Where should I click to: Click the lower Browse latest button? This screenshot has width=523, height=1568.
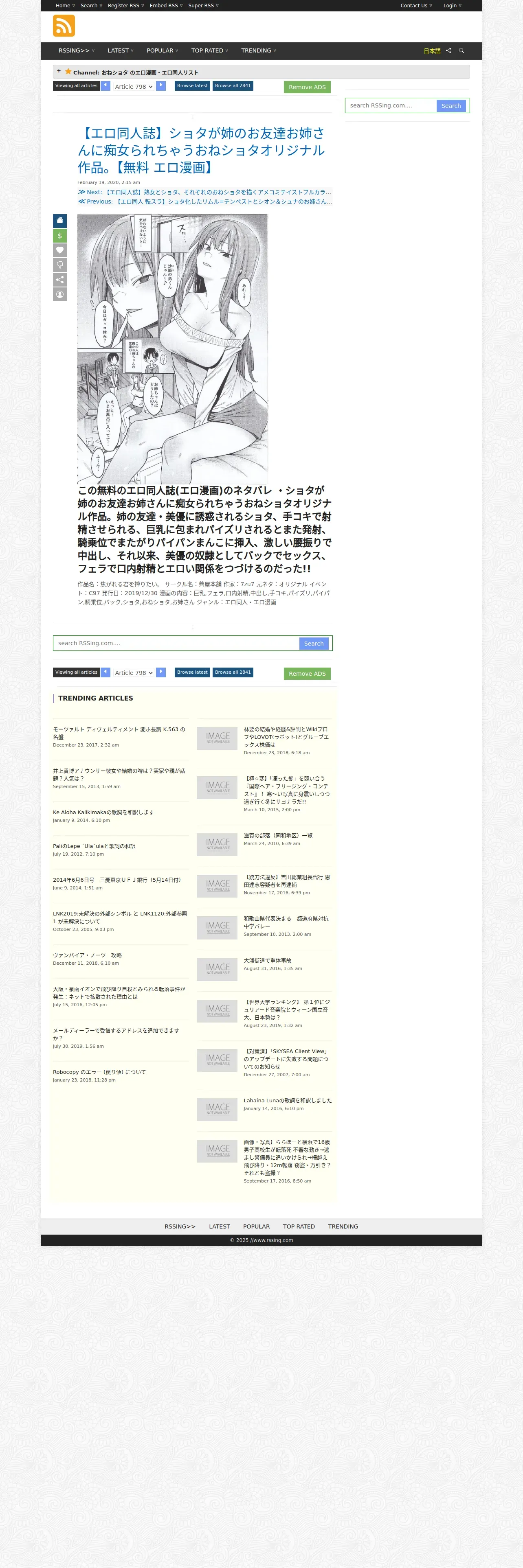192,672
